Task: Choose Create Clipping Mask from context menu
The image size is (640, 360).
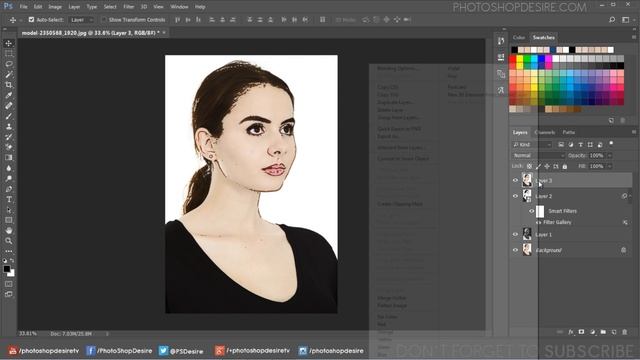Action: coord(400,204)
